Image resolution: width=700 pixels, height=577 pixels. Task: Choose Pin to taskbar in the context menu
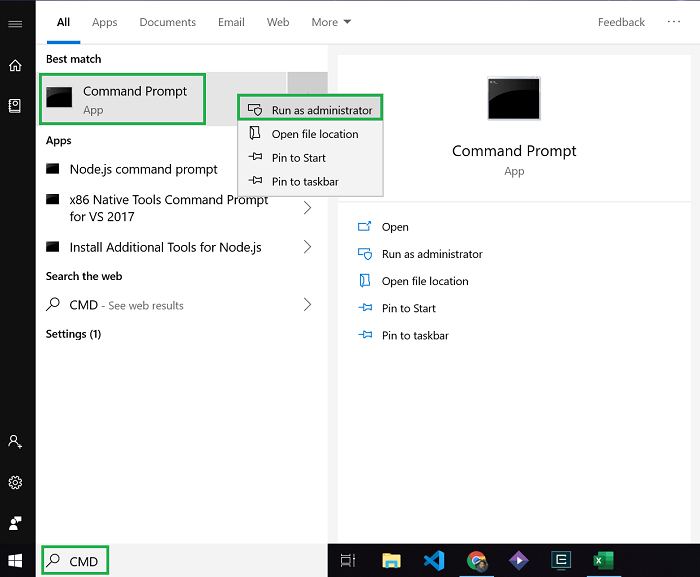pyautogui.click(x=310, y=181)
